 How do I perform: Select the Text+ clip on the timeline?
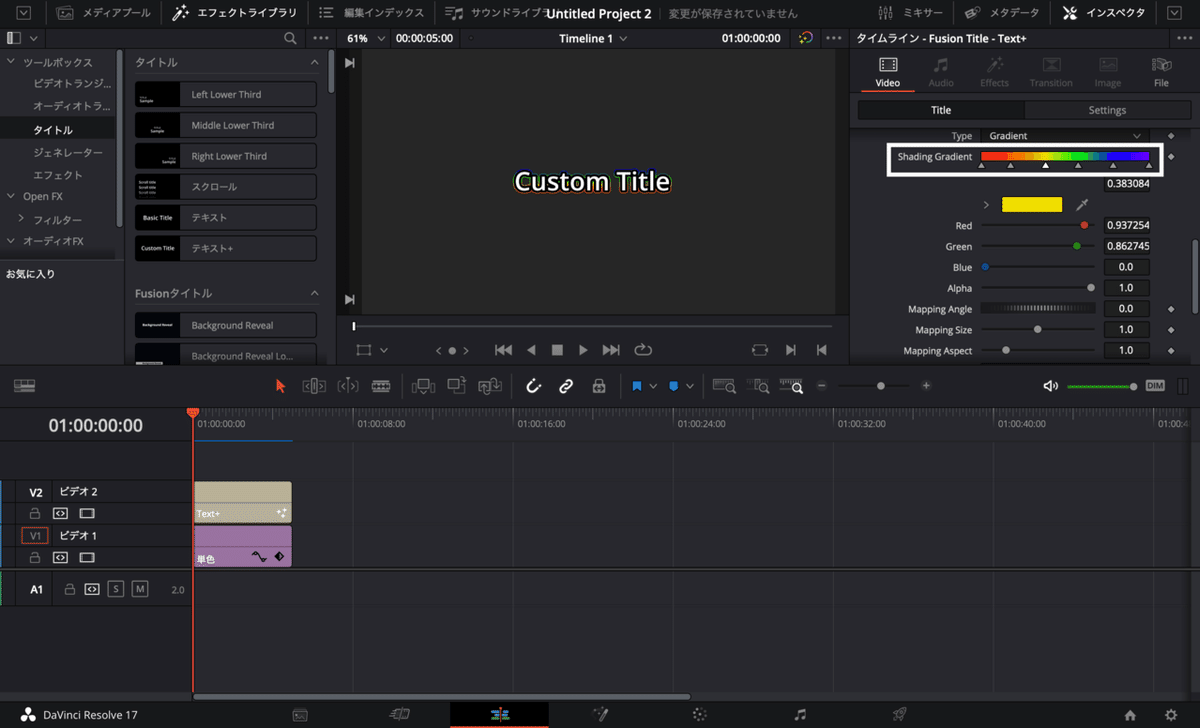[242, 502]
